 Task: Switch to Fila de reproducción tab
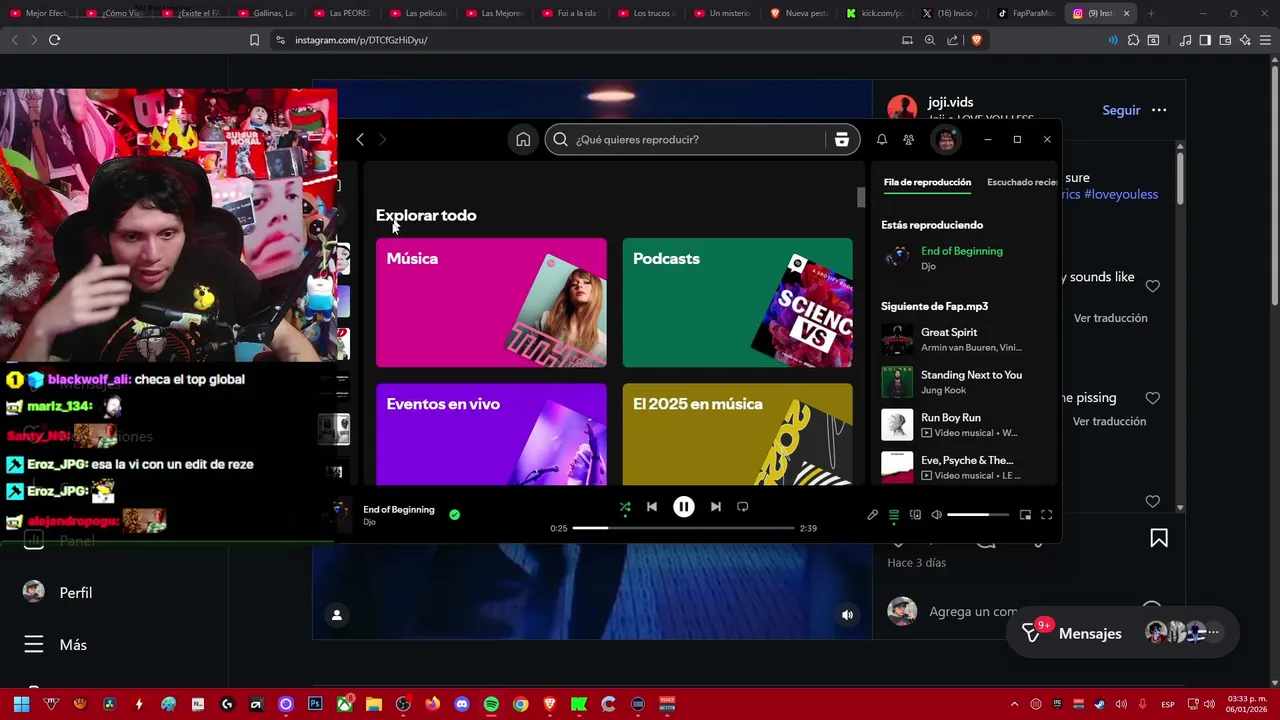pyautogui.click(x=927, y=182)
